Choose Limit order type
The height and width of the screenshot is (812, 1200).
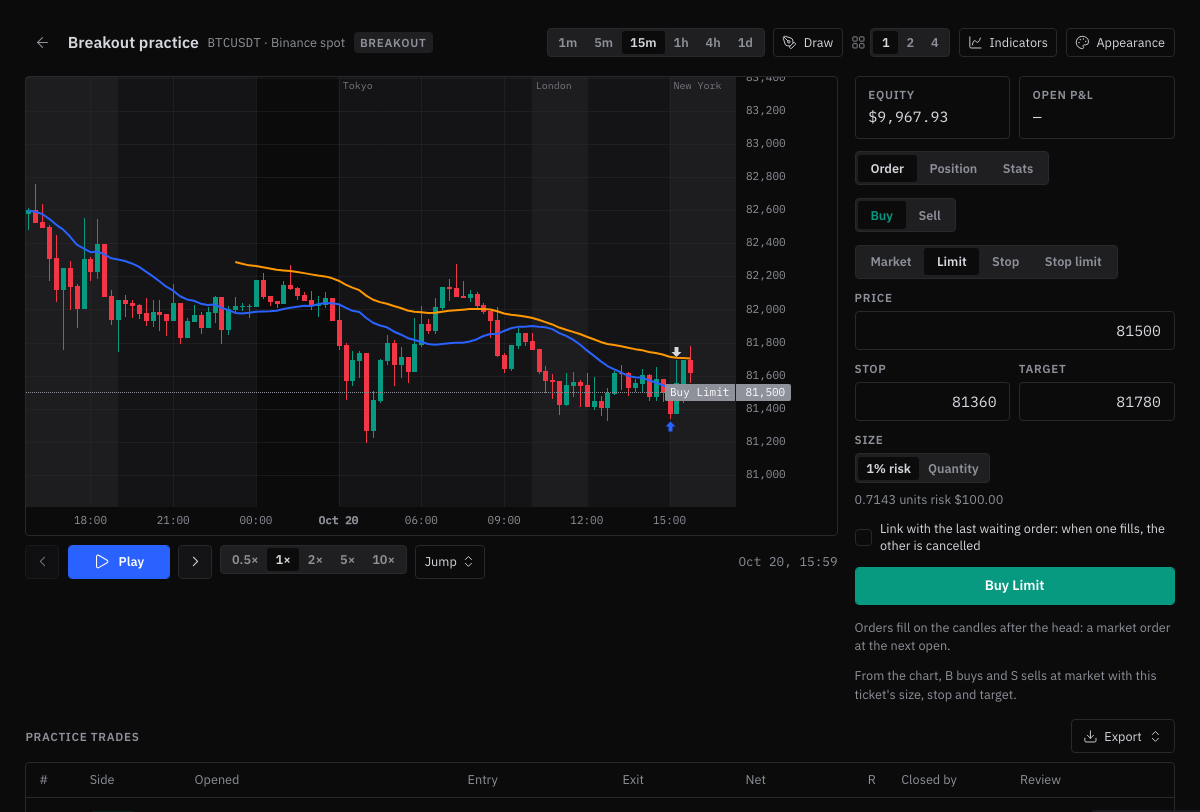(952, 262)
